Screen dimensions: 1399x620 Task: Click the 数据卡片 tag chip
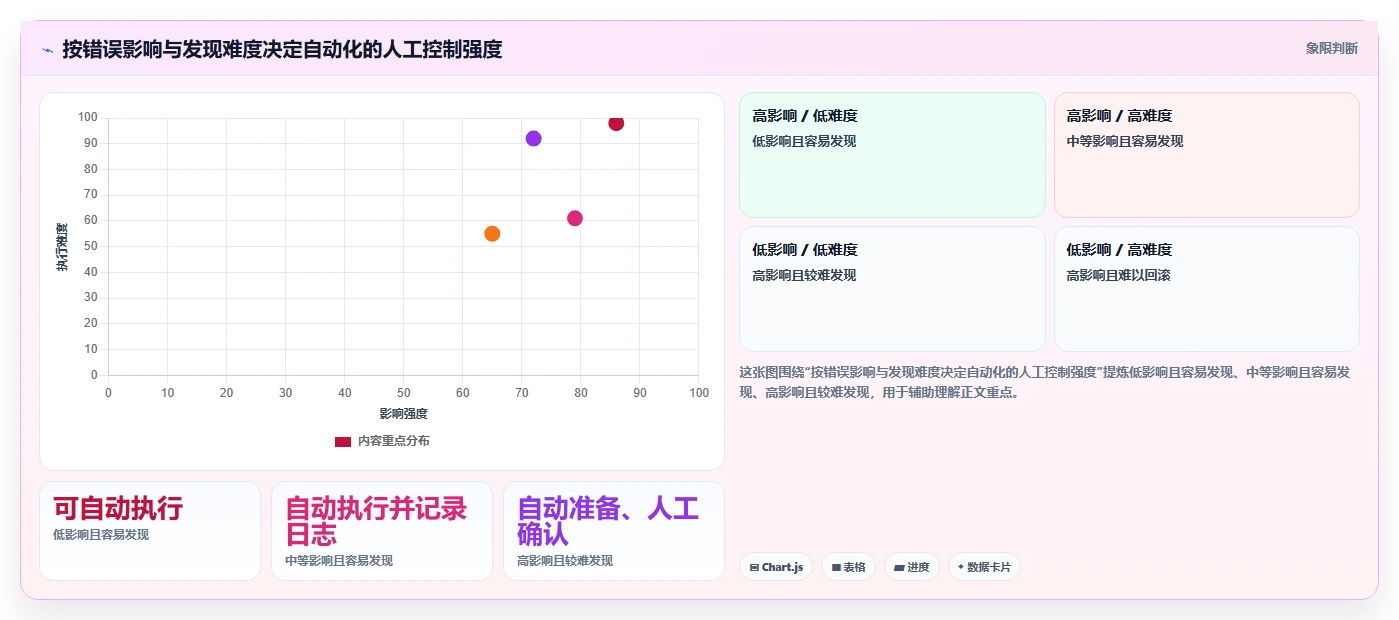click(984, 567)
